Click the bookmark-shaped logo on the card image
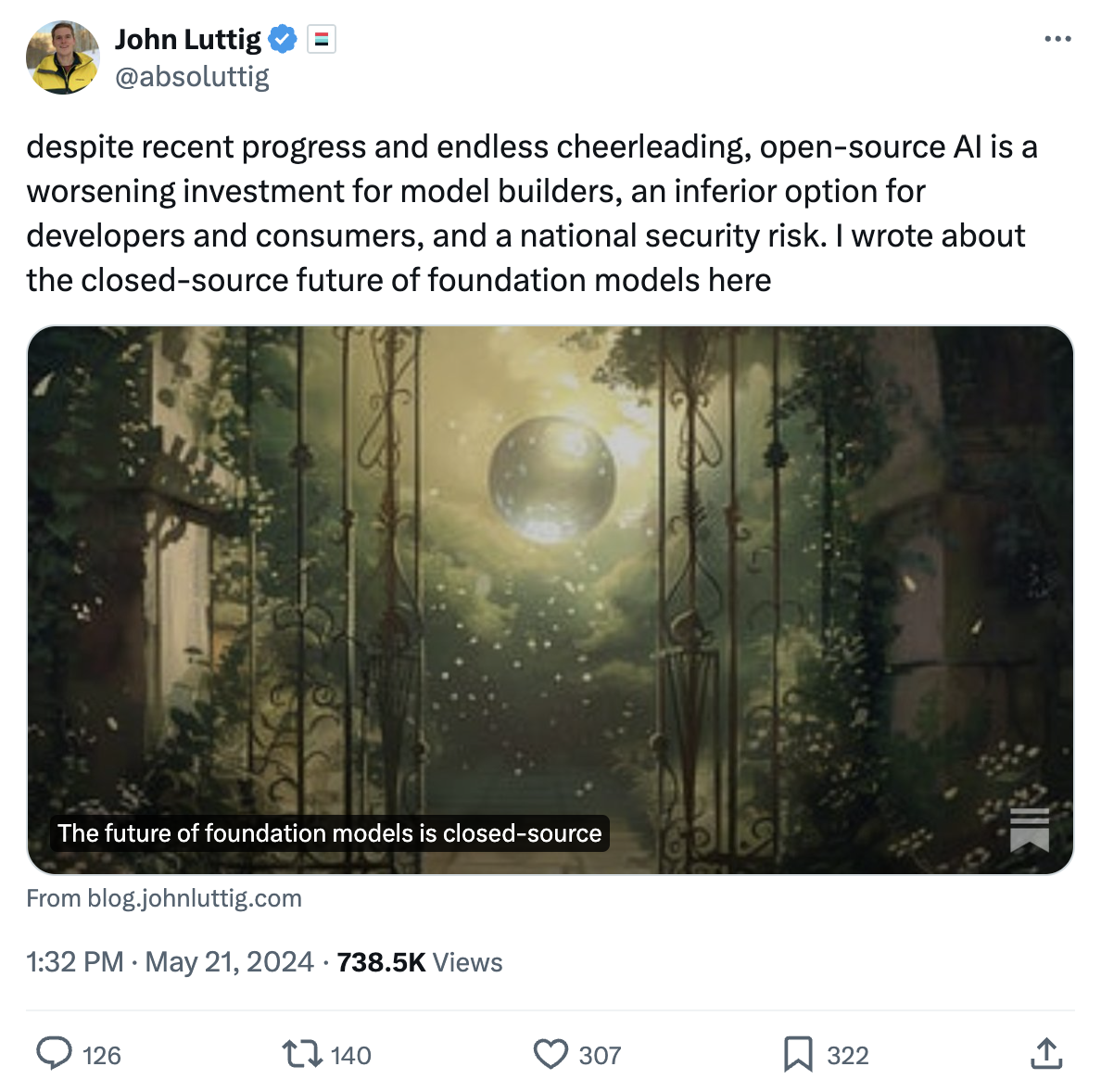This screenshot has width=1101, height=1092. 1029,830
